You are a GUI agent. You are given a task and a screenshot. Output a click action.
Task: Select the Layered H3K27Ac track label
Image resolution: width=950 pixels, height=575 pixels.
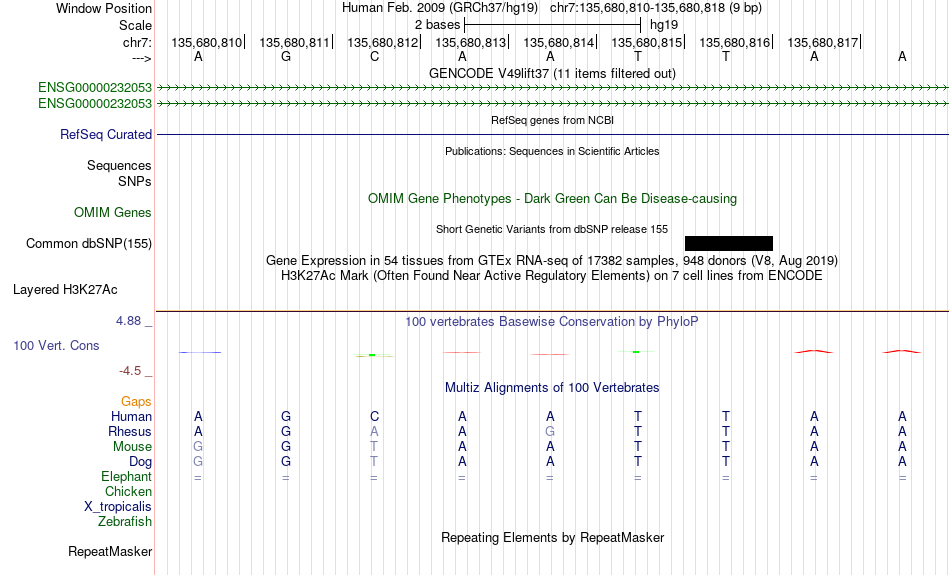pyautogui.click(x=65, y=290)
